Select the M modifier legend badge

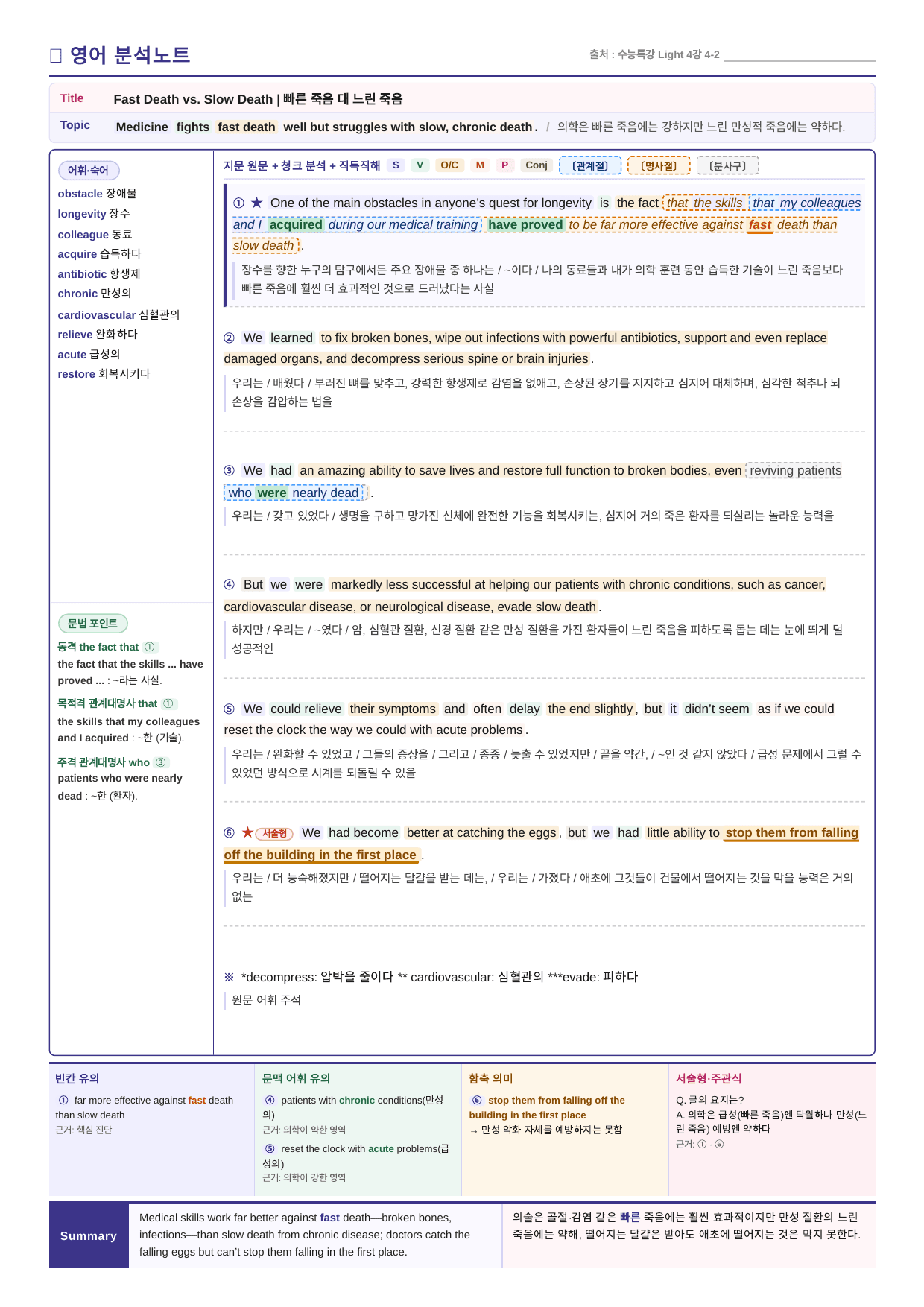pos(480,165)
